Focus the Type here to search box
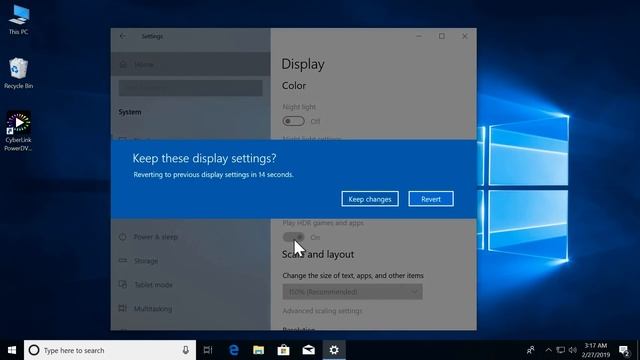 pos(110,350)
